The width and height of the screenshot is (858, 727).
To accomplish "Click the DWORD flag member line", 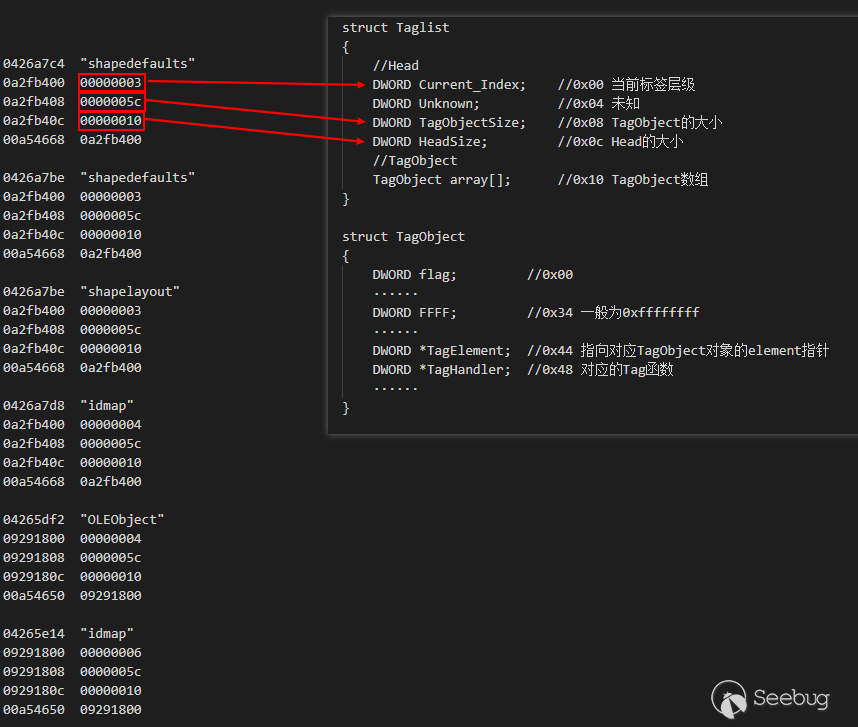I will click(415, 275).
